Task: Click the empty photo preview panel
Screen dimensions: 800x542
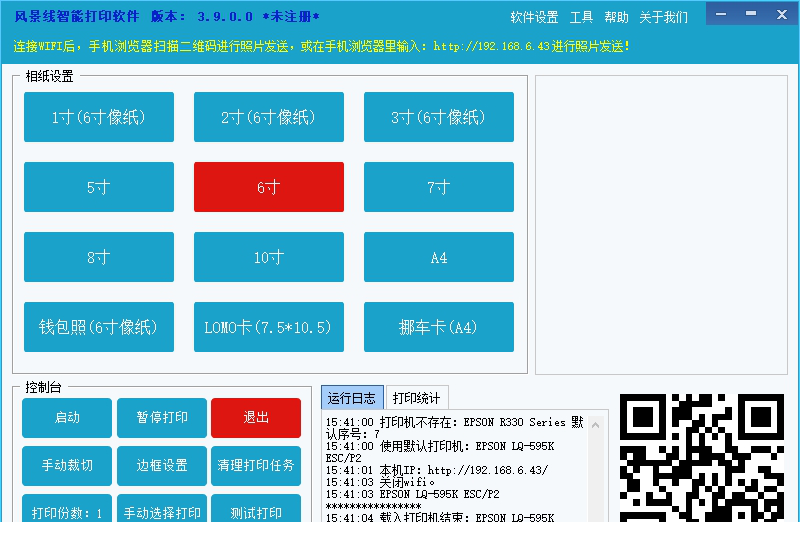Action: pos(661,225)
